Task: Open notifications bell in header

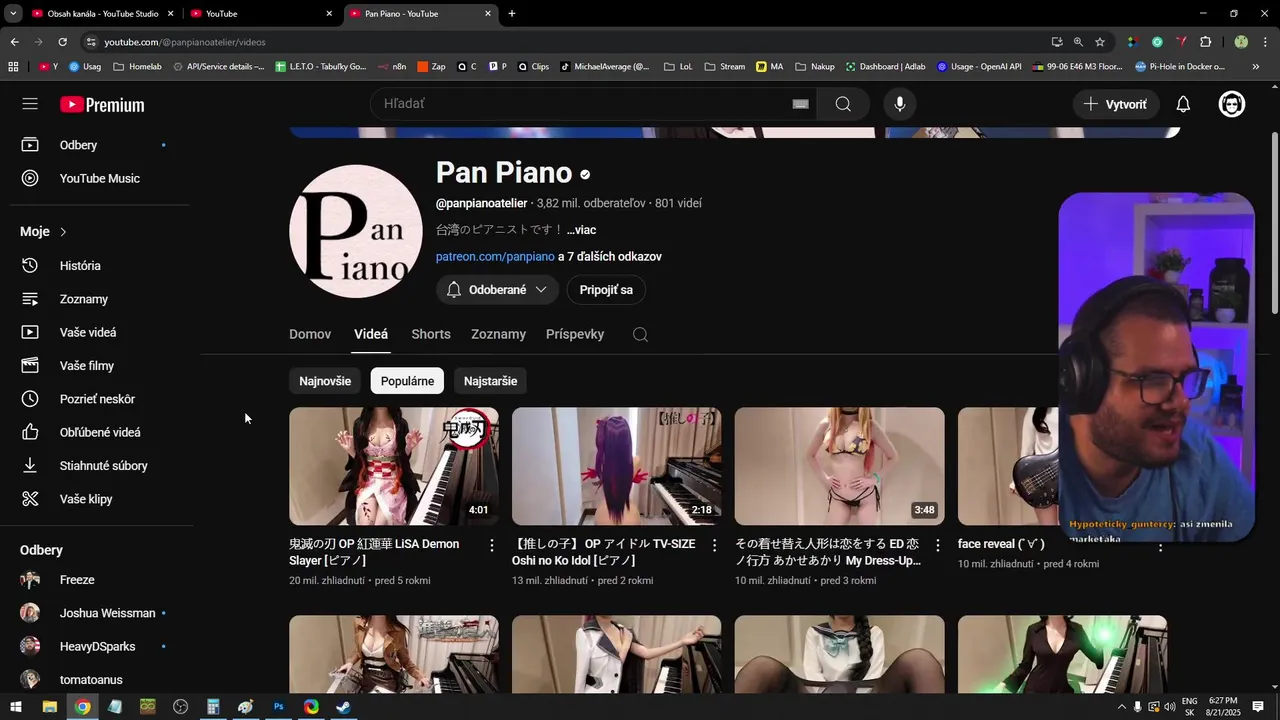Action: [x=1183, y=104]
